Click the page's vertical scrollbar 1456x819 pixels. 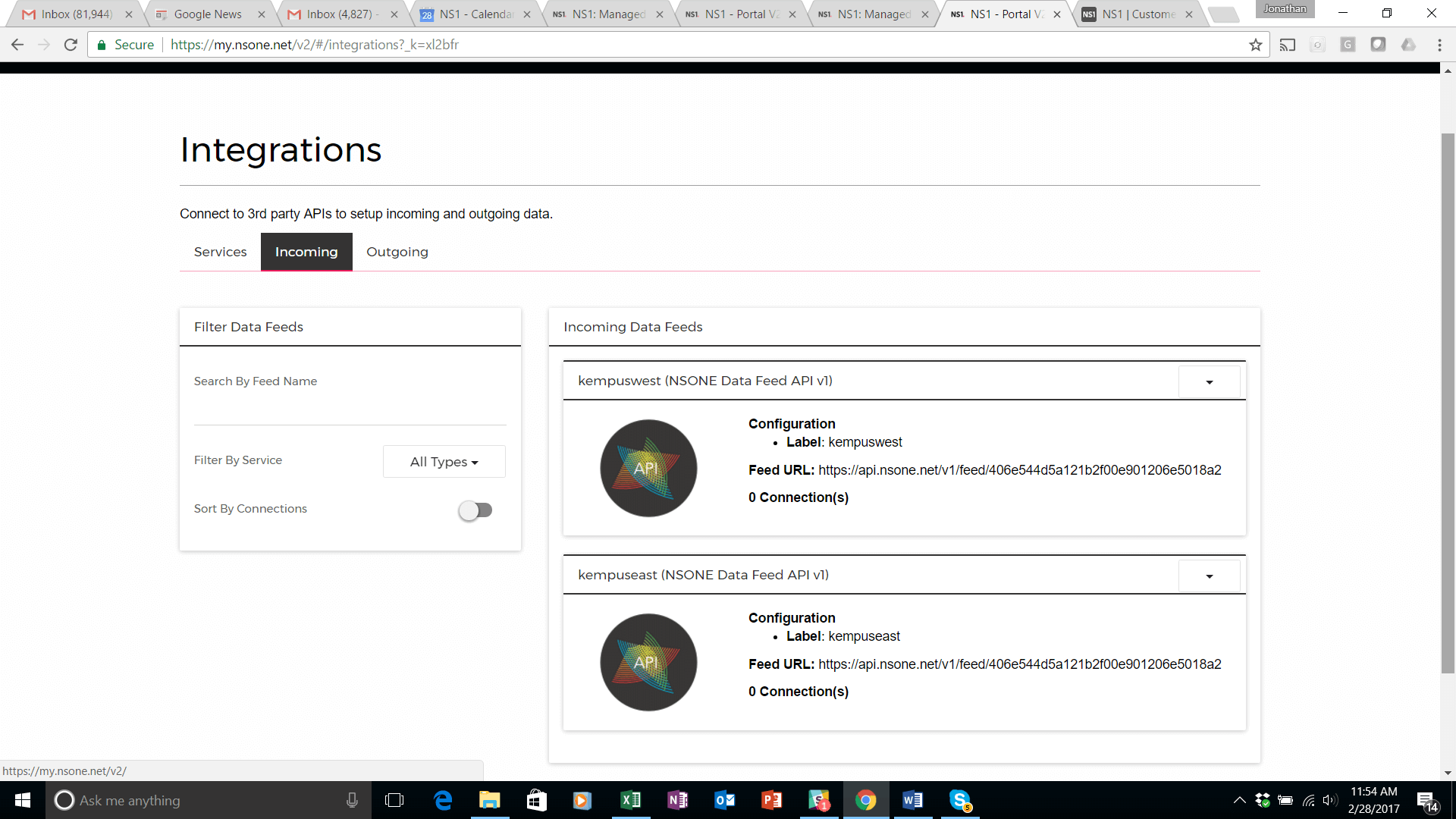1448,402
